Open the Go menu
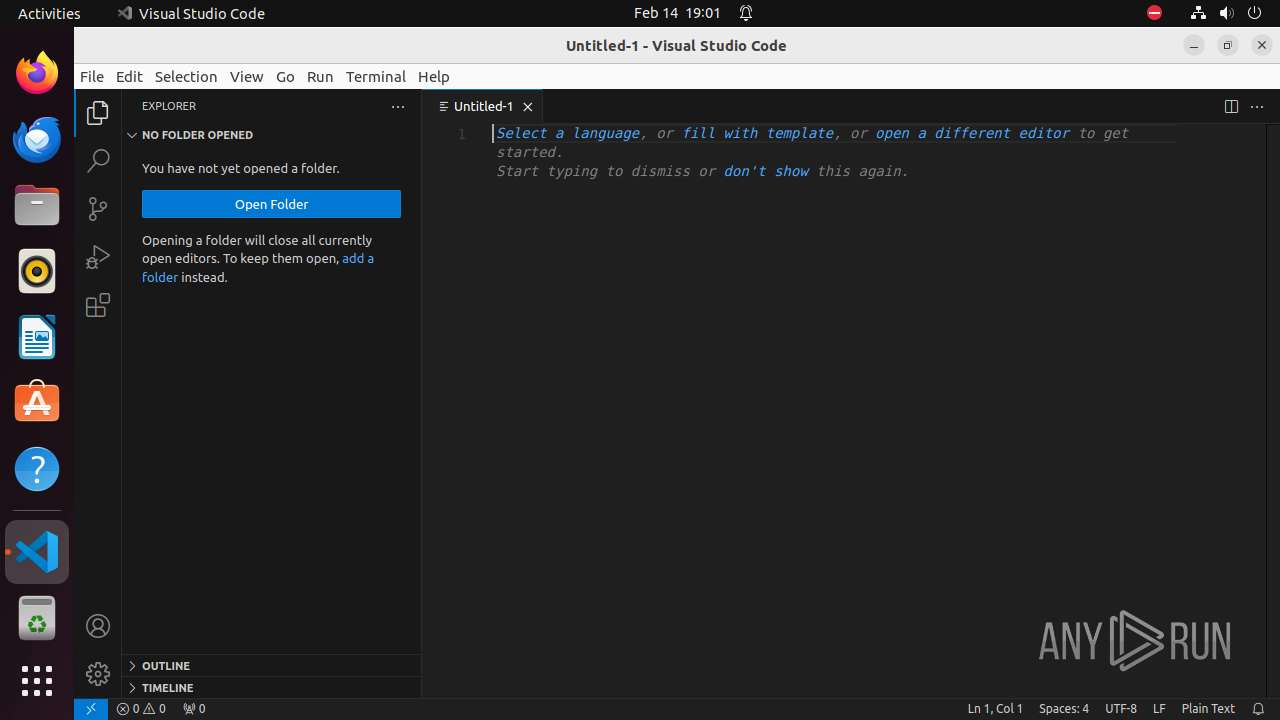 [x=285, y=77]
